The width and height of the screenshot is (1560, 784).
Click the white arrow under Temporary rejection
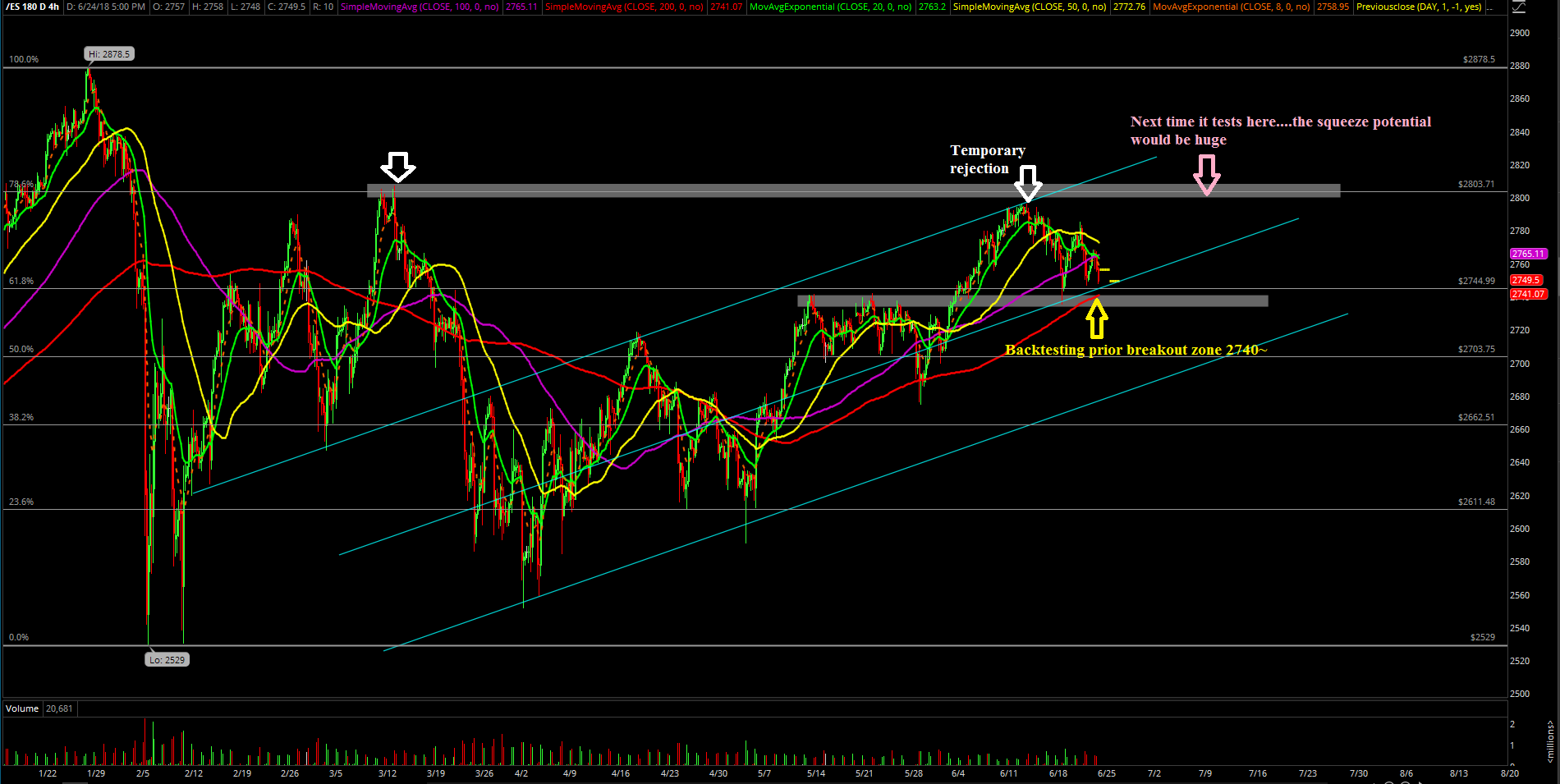pos(1028,182)
